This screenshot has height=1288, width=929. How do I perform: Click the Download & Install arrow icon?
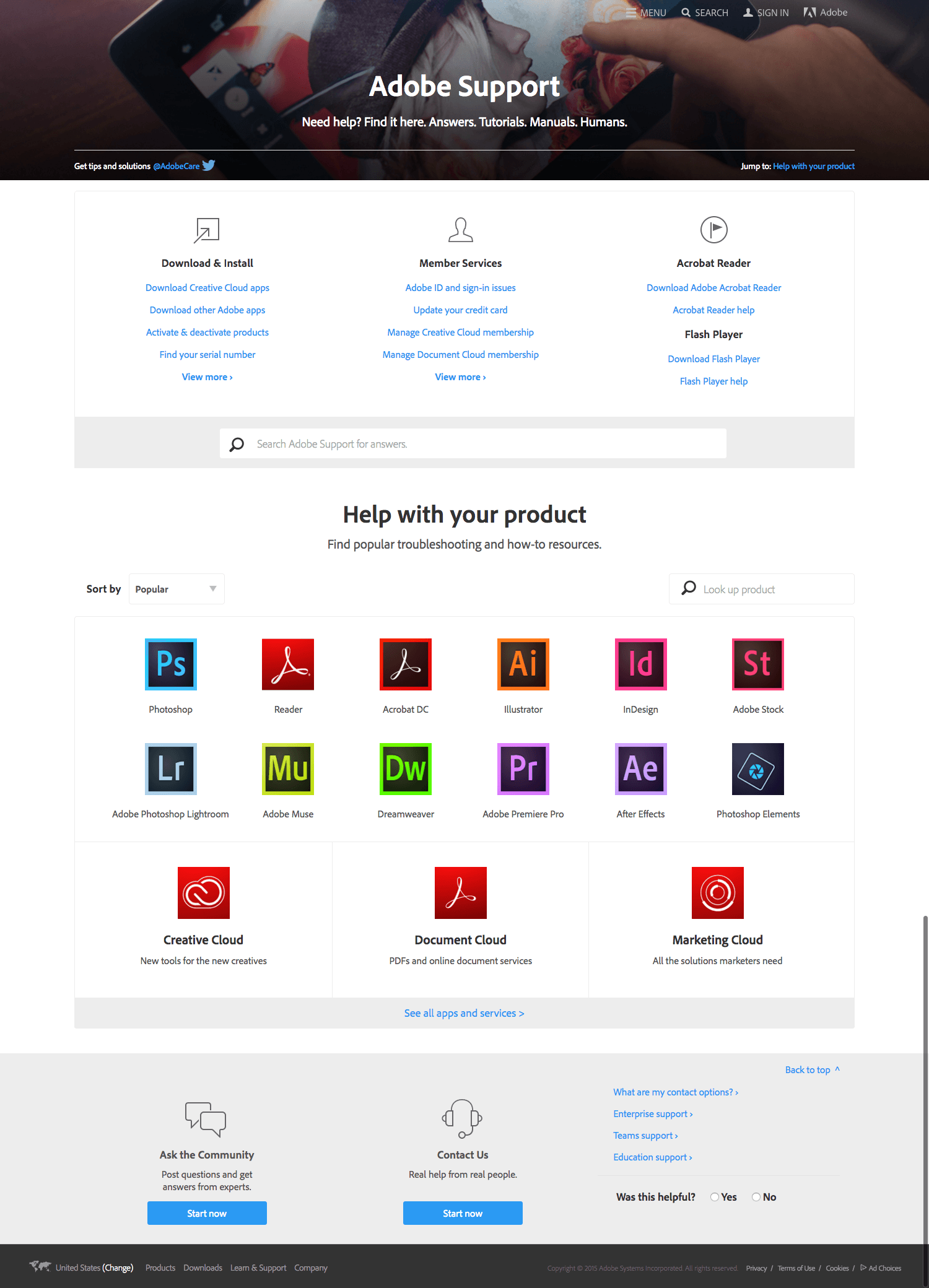(x=207, y=230)
